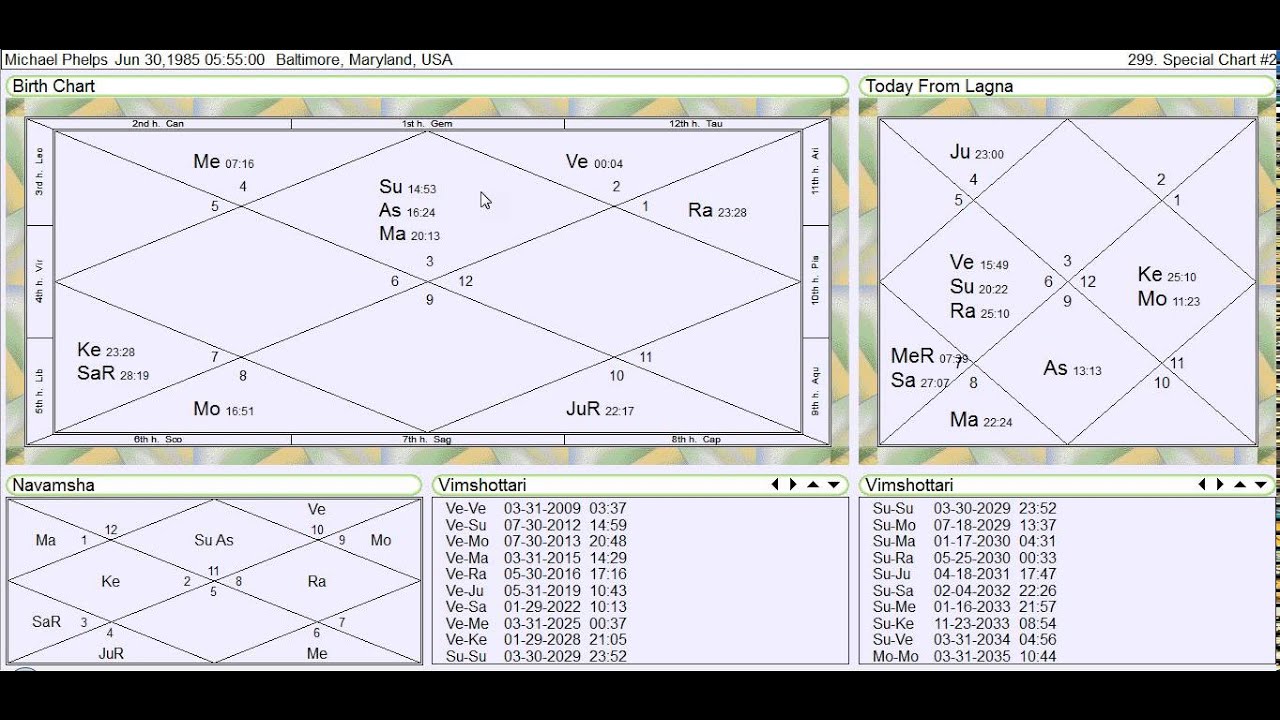Click '2nd h. Can' house label

click(158, 124)
